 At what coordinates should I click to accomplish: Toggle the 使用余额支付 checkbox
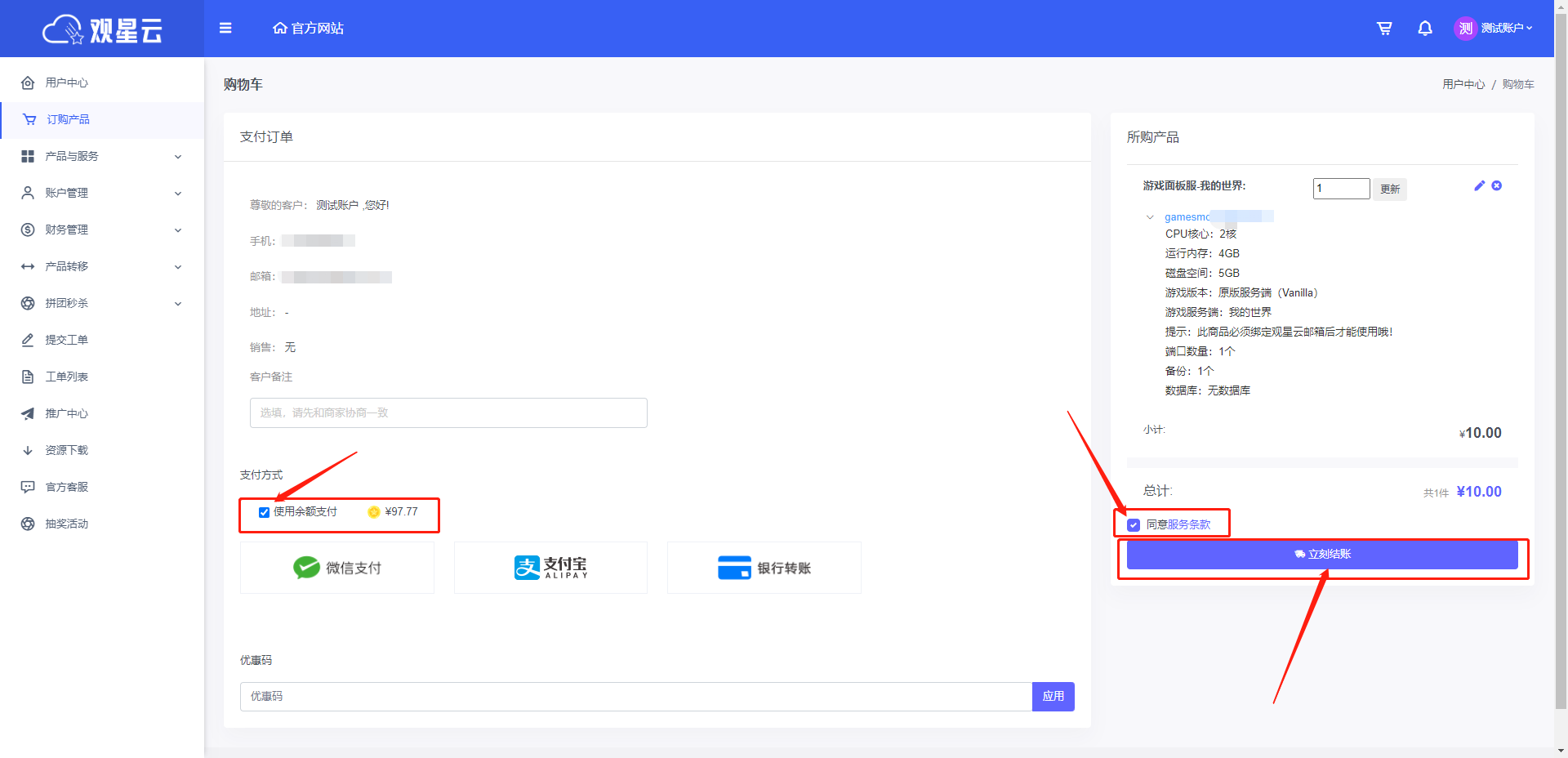click(x=264, y=512)
